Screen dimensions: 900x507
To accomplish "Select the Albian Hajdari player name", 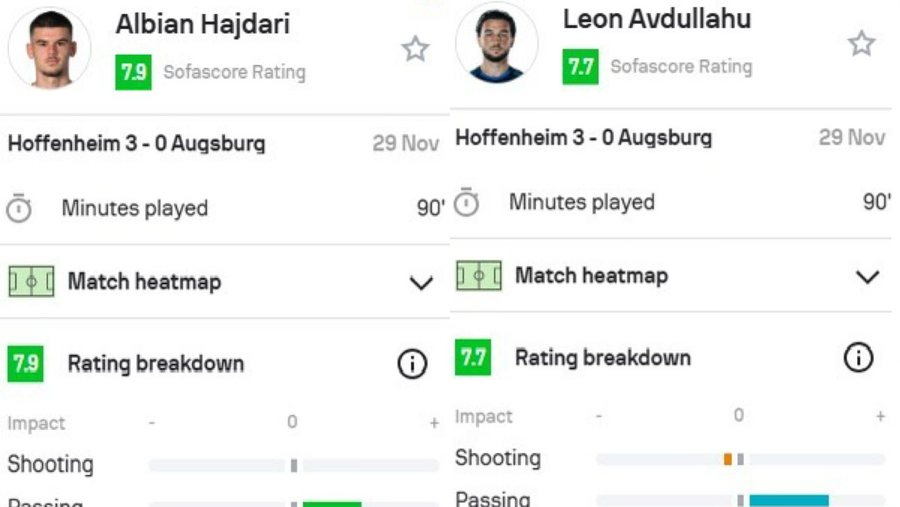I will [202, 25].
